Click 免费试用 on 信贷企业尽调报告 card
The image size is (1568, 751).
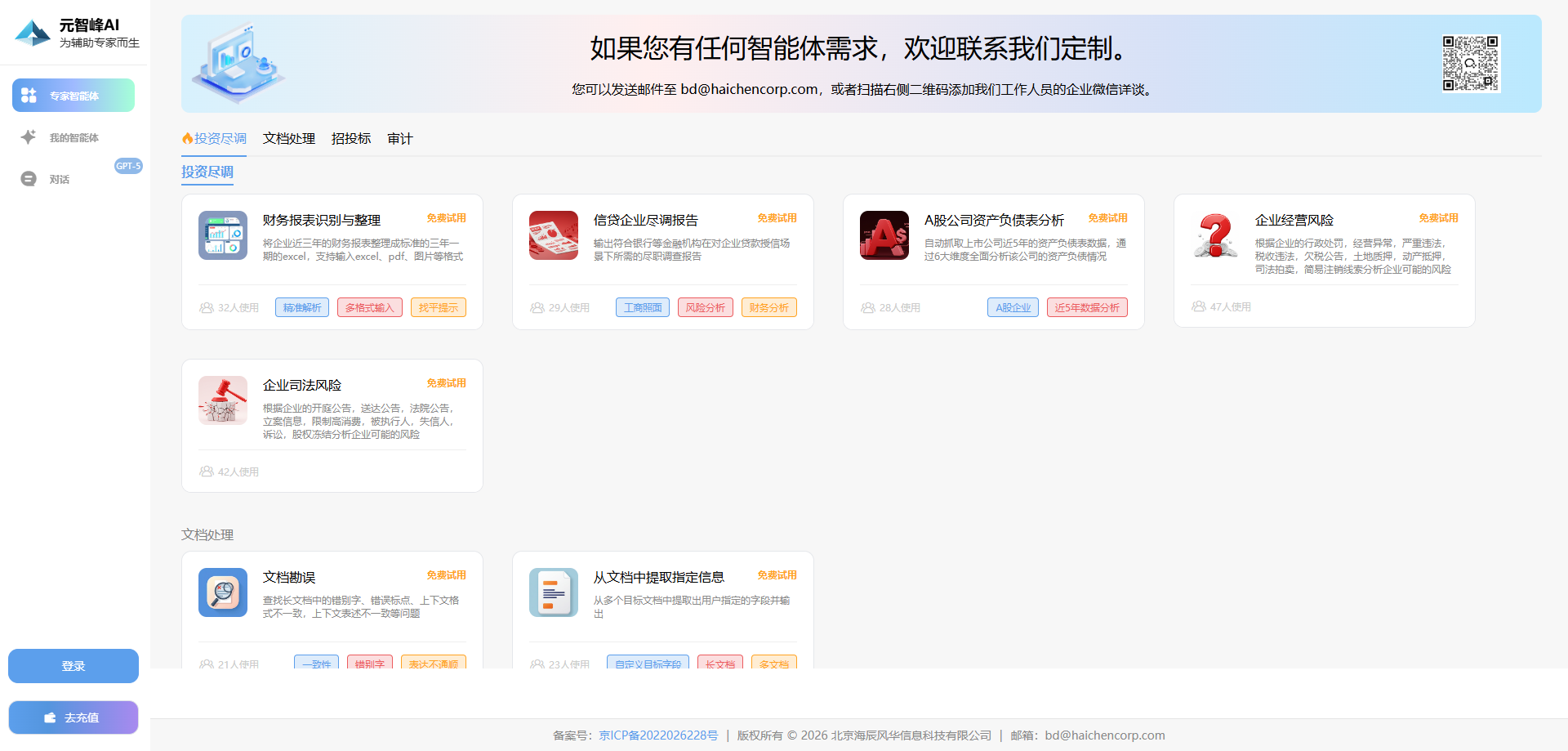pos(777,218)
